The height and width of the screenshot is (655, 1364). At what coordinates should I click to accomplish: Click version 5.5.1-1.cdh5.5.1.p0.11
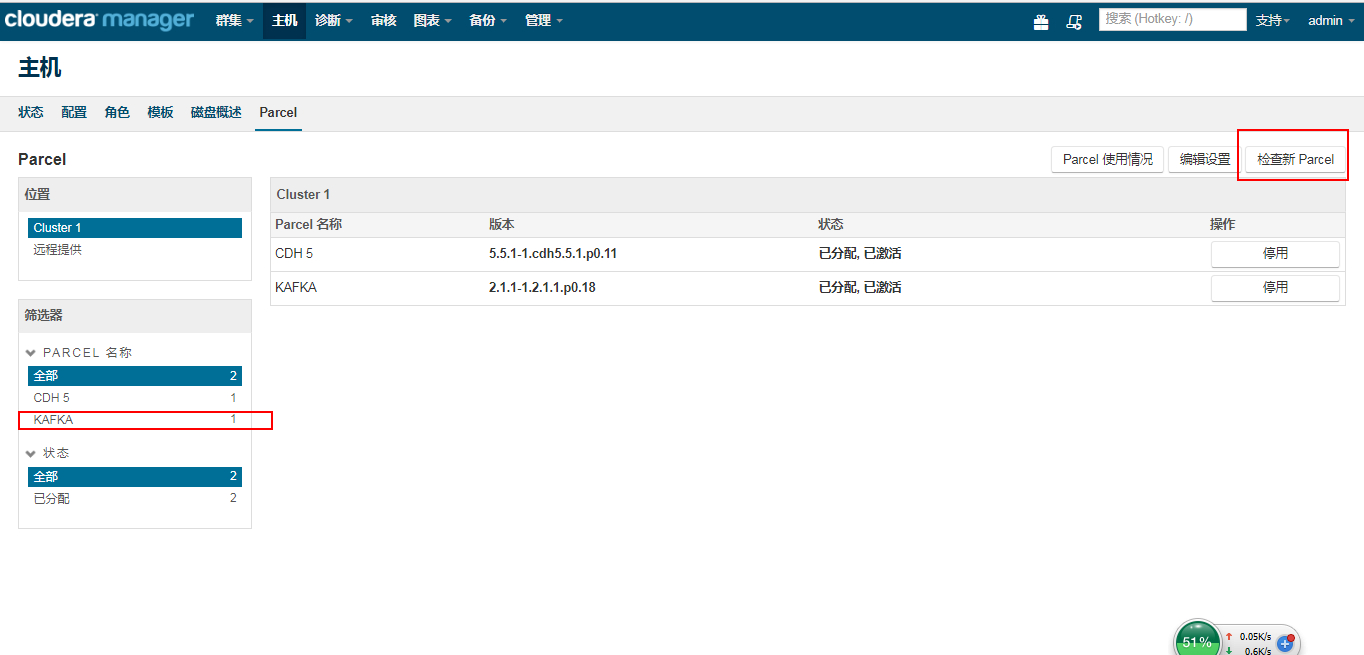tap(553, 254)
